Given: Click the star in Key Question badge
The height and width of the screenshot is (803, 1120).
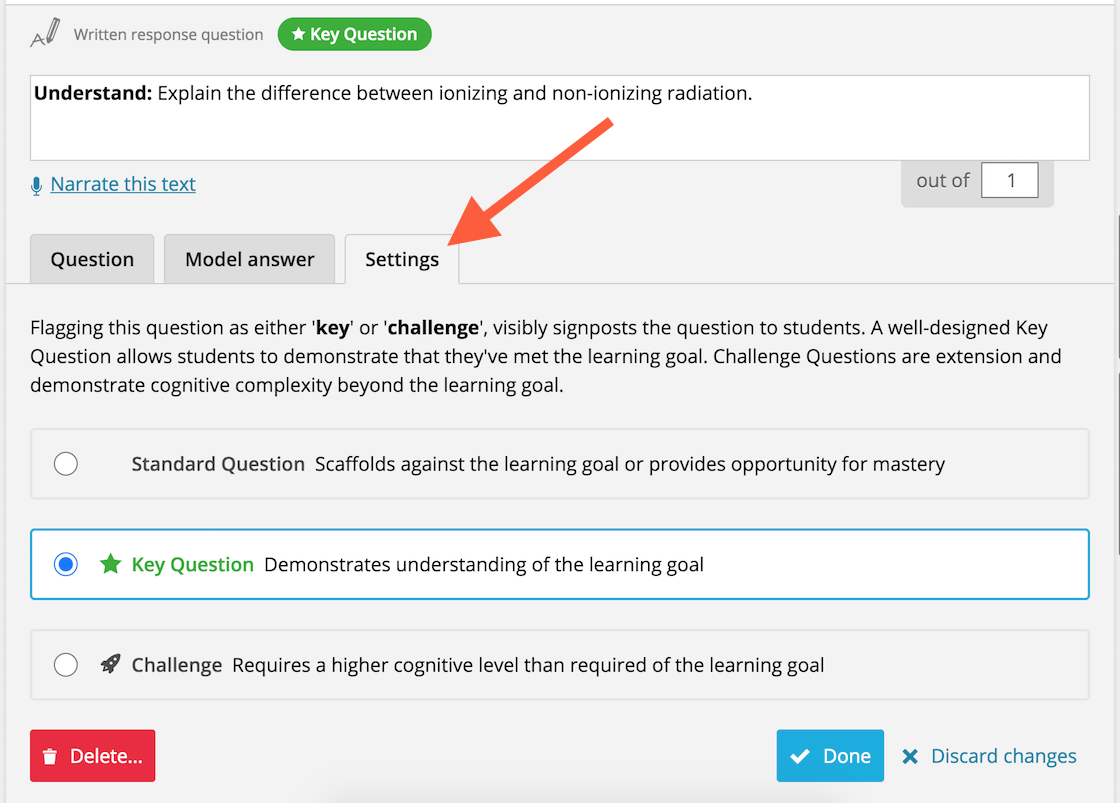Looking at the screenshot, I should point(299,34).
